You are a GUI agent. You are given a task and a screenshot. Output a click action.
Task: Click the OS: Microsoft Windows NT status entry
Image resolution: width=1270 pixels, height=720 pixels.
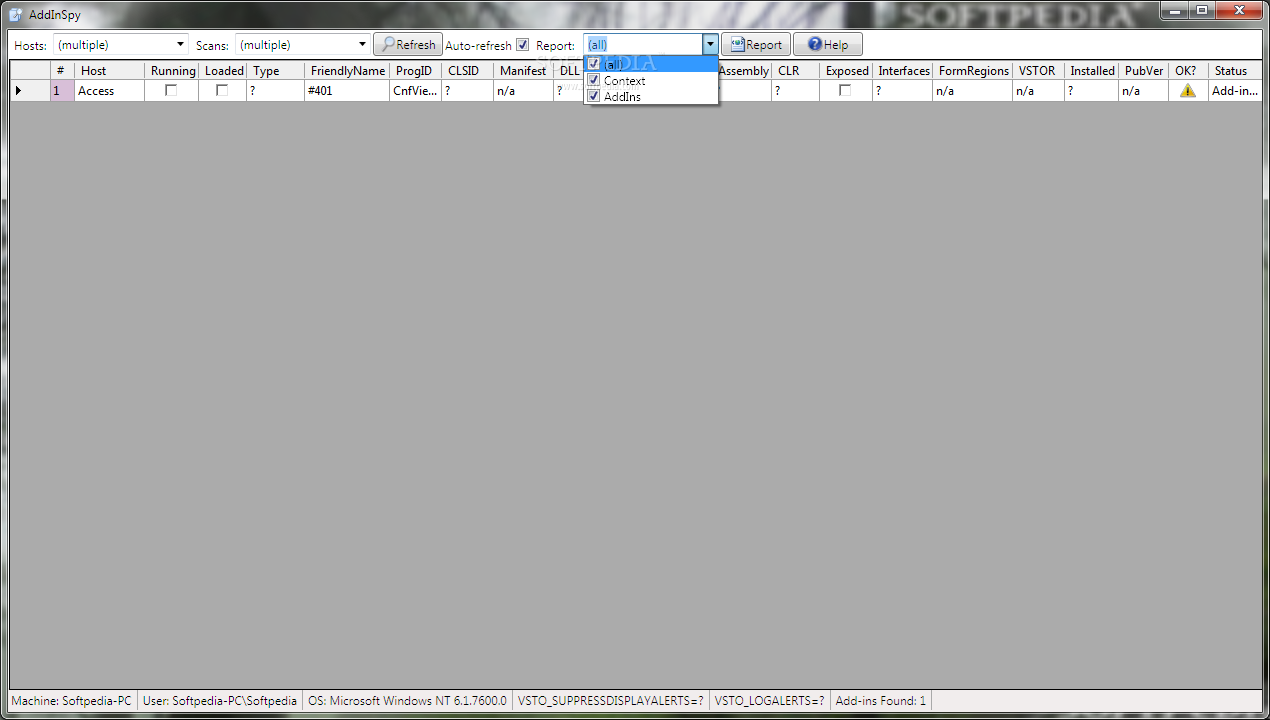407,701
